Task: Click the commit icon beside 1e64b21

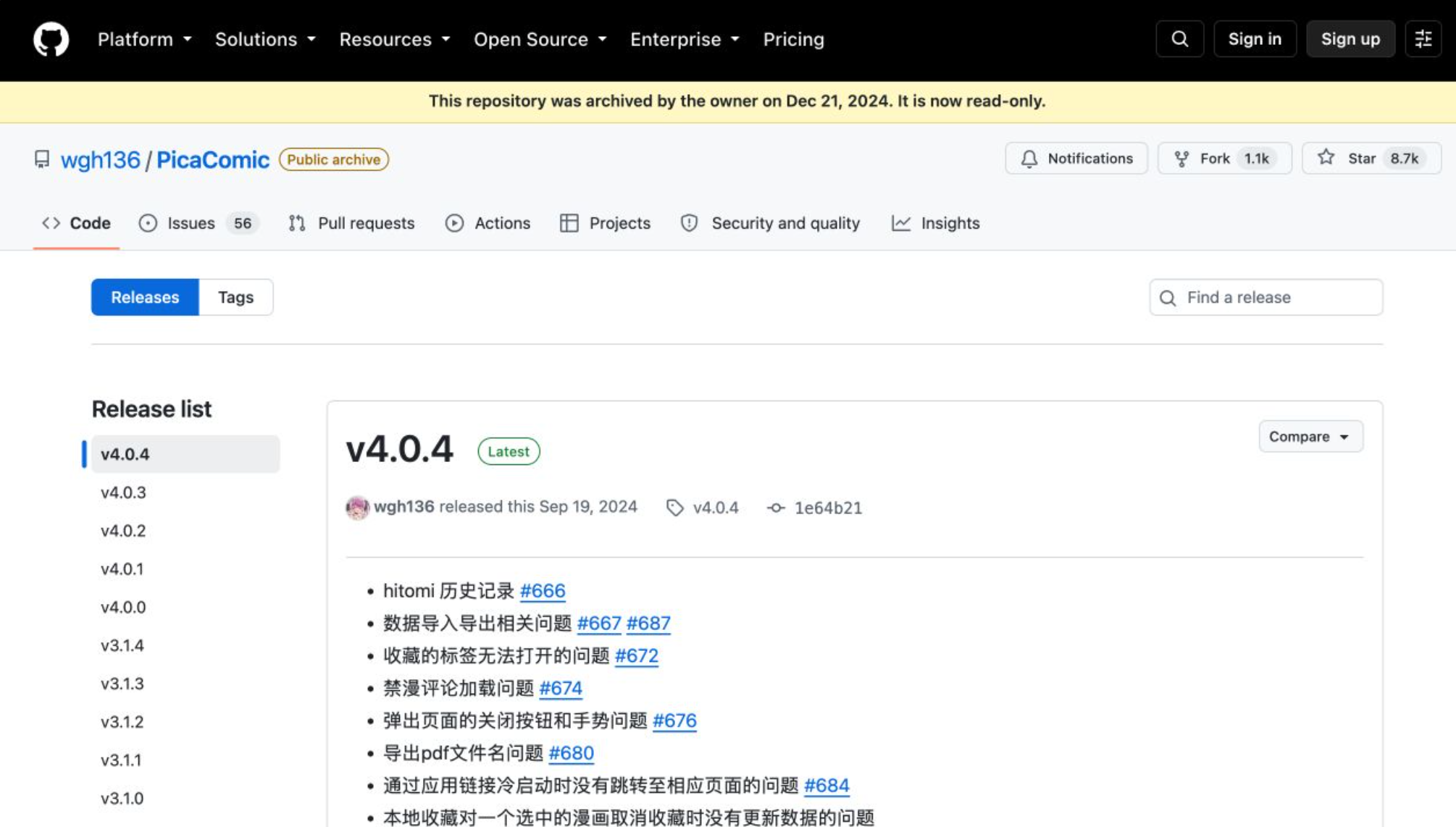Action: [x=776, y=508]
